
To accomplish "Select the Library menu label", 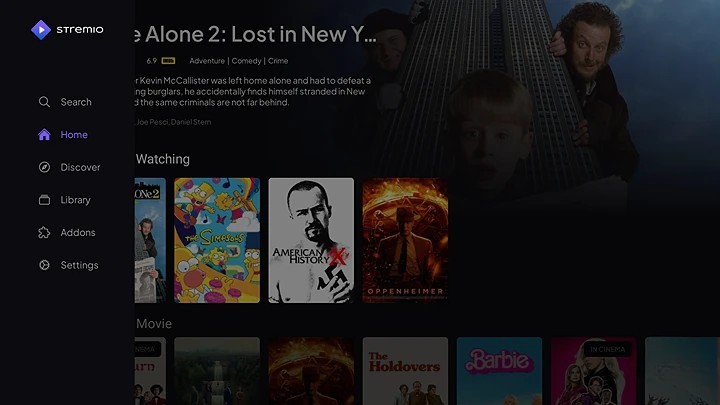I will click(75, 200).
